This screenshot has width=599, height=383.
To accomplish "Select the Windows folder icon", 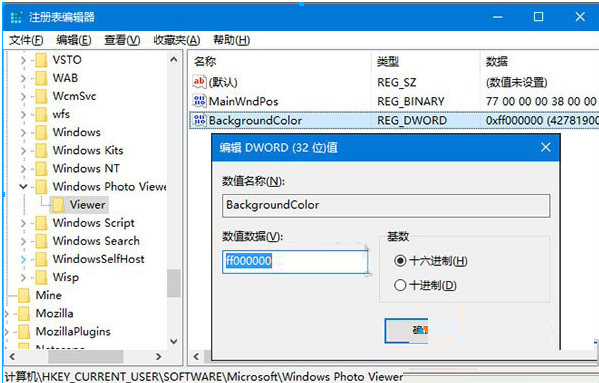I will point(41,133).
